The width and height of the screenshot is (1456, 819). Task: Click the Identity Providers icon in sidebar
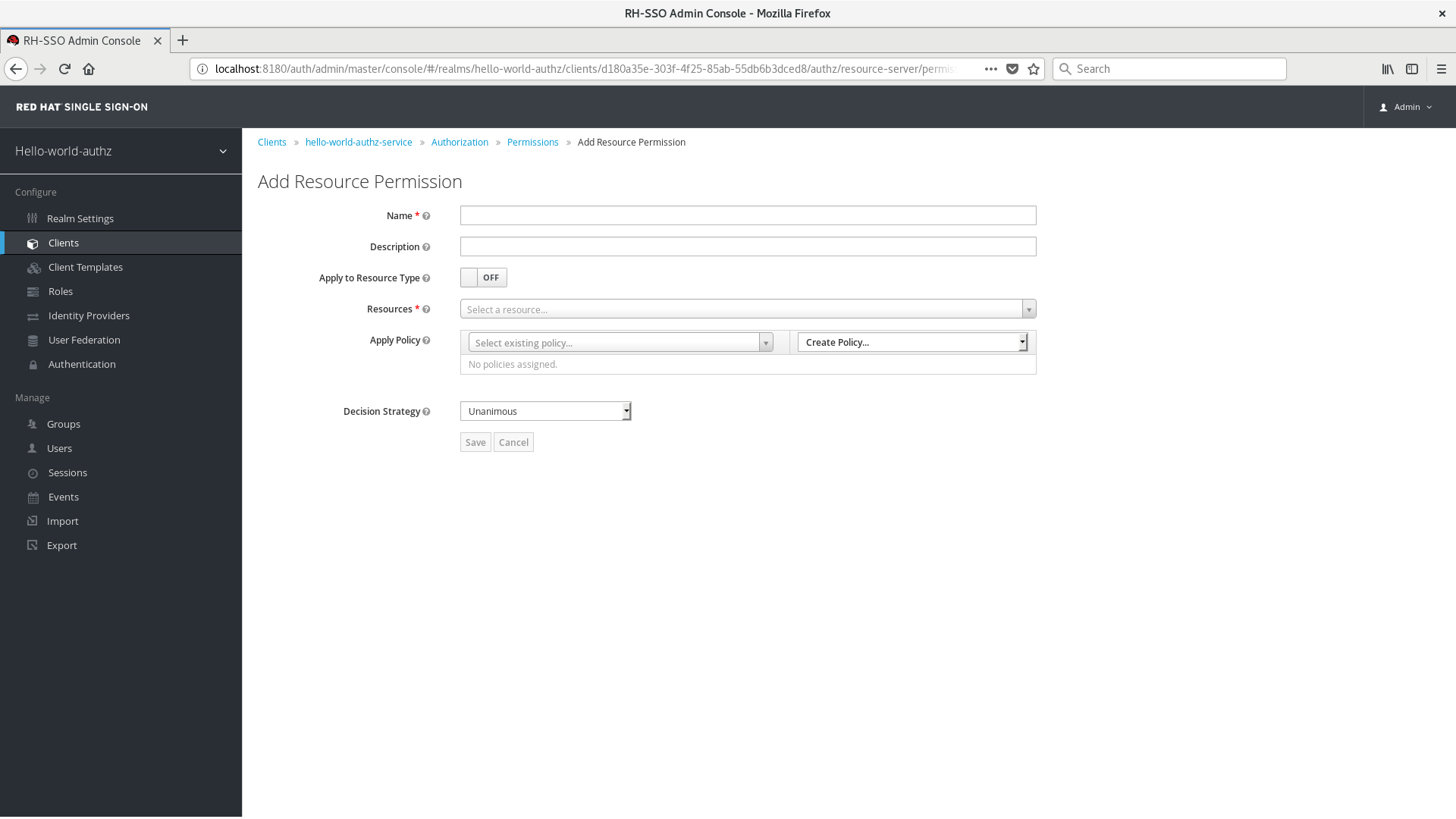click(33, 316)
